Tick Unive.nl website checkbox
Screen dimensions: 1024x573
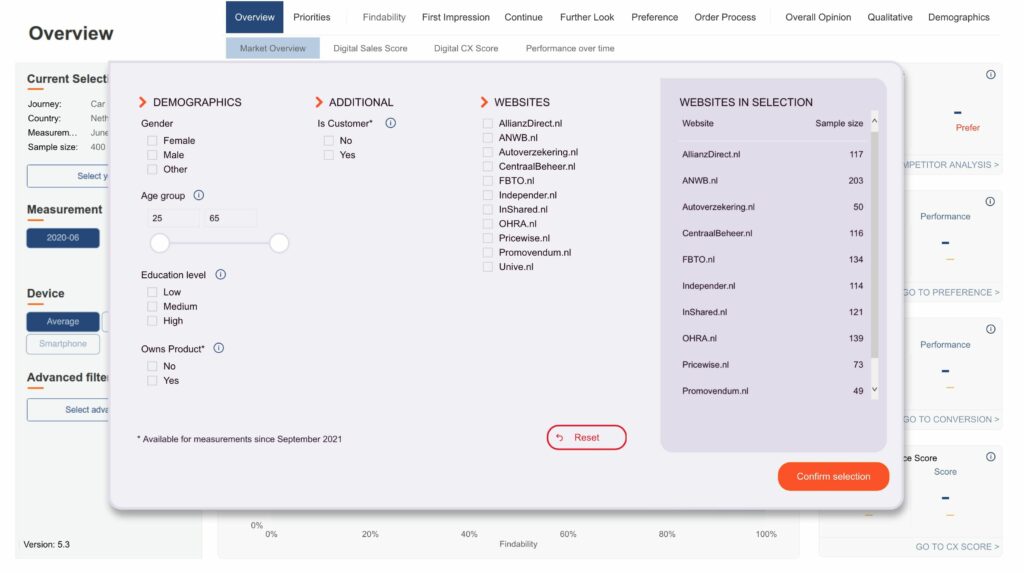(x=488, y=267)
